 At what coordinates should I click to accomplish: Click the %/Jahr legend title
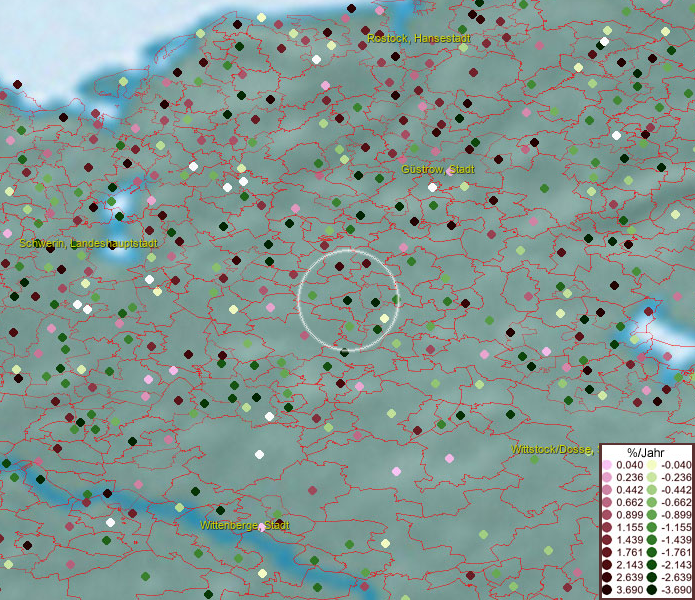coord(645,452)
